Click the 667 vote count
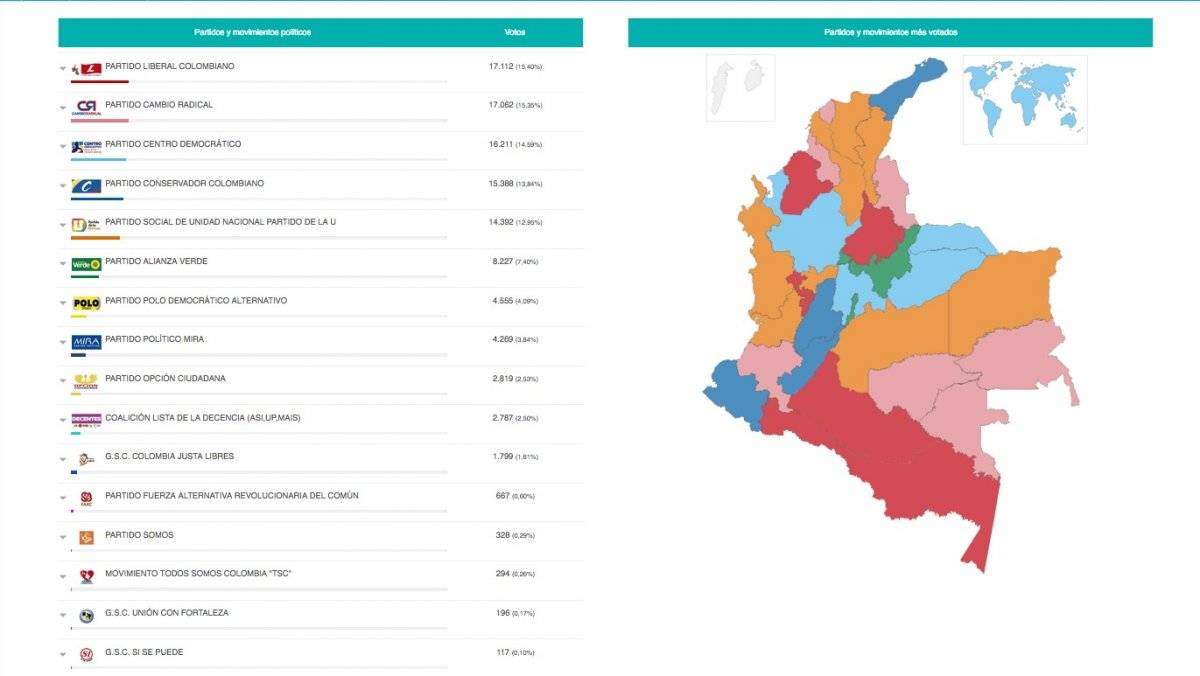Viewport: 1200px width, 676px height. point(503,495)
